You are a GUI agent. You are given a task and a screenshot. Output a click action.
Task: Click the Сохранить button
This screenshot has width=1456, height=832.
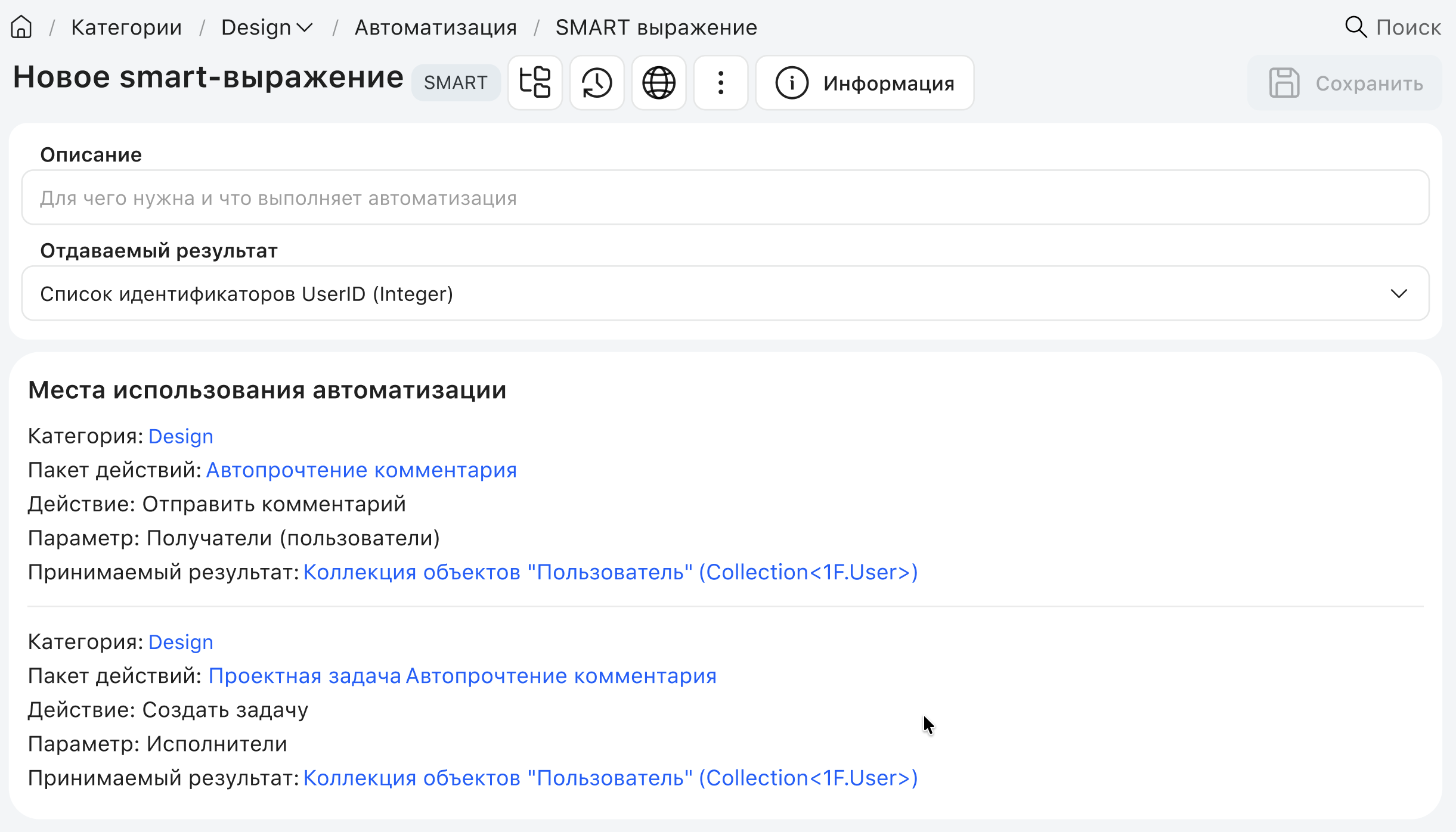(1345, 82)
